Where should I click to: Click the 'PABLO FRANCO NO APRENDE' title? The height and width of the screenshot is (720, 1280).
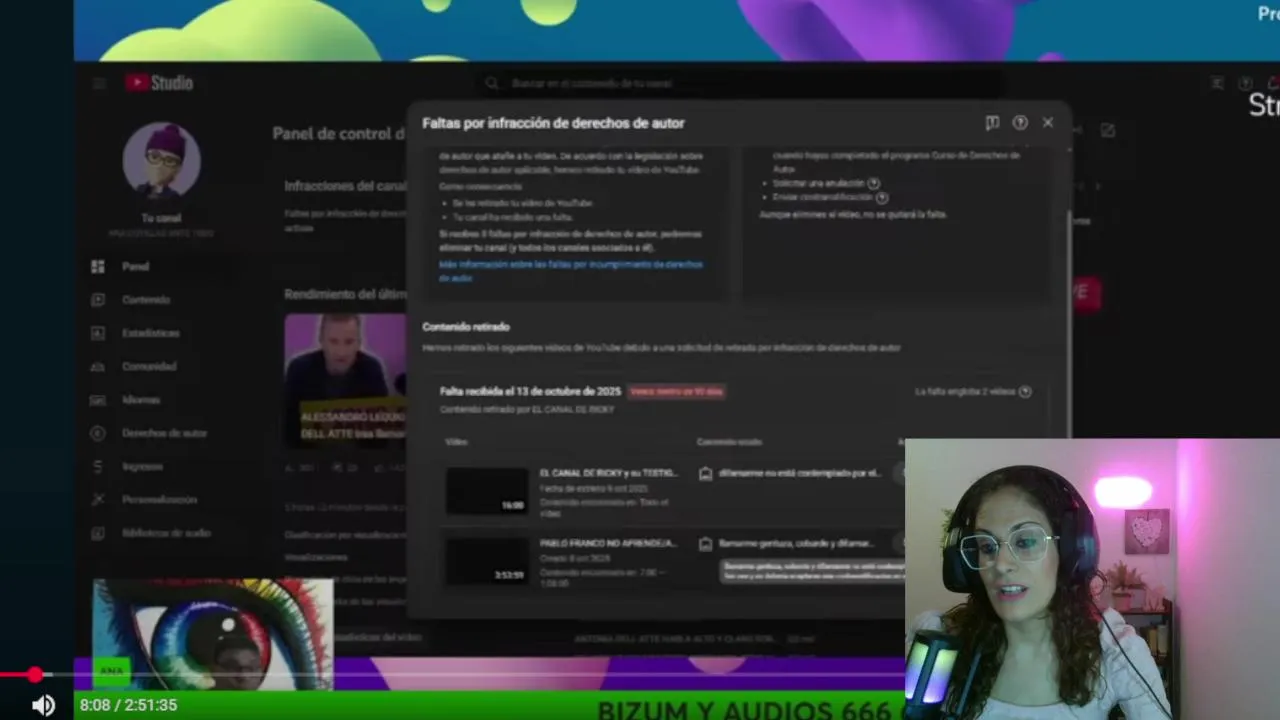(x=608, y=543)
